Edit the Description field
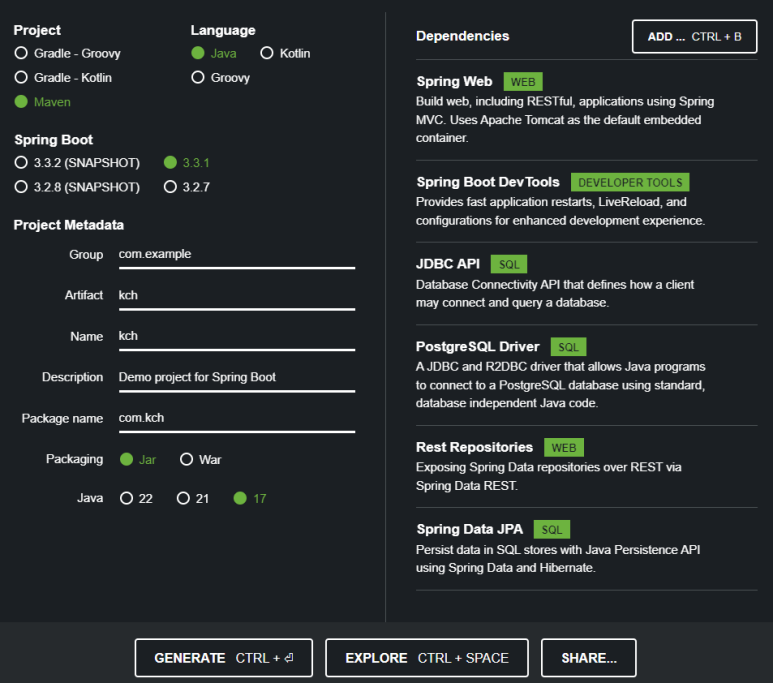Image resolution: width=773 pixels, height=683 pixels. pos(237,378)
